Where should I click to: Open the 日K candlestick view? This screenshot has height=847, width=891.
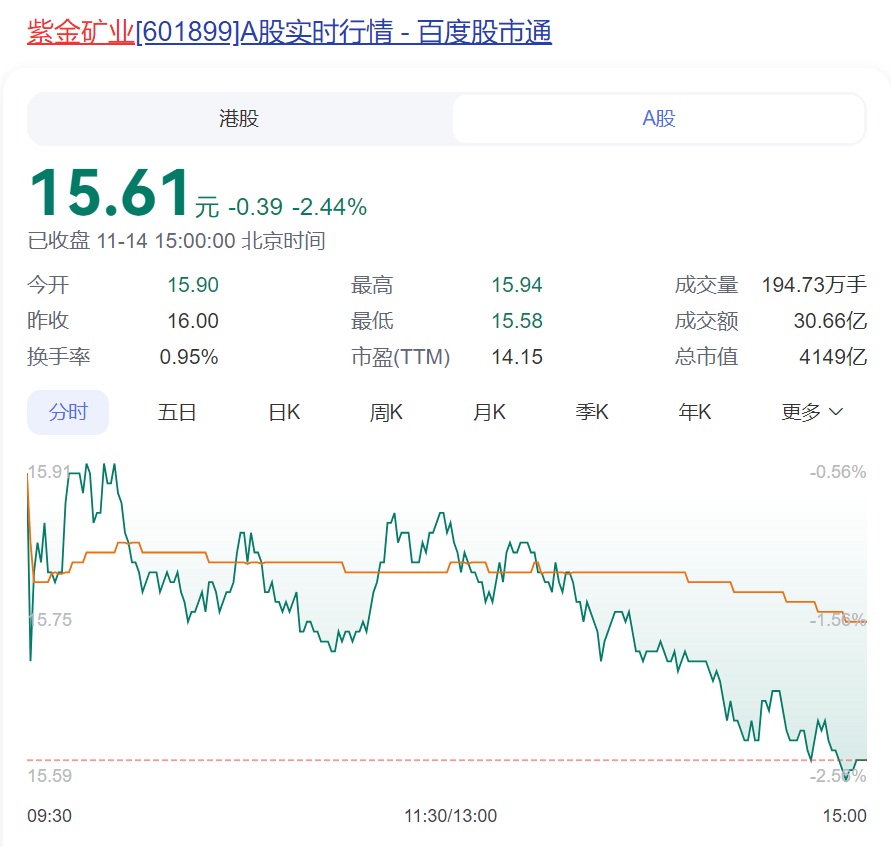click(283, 411)
